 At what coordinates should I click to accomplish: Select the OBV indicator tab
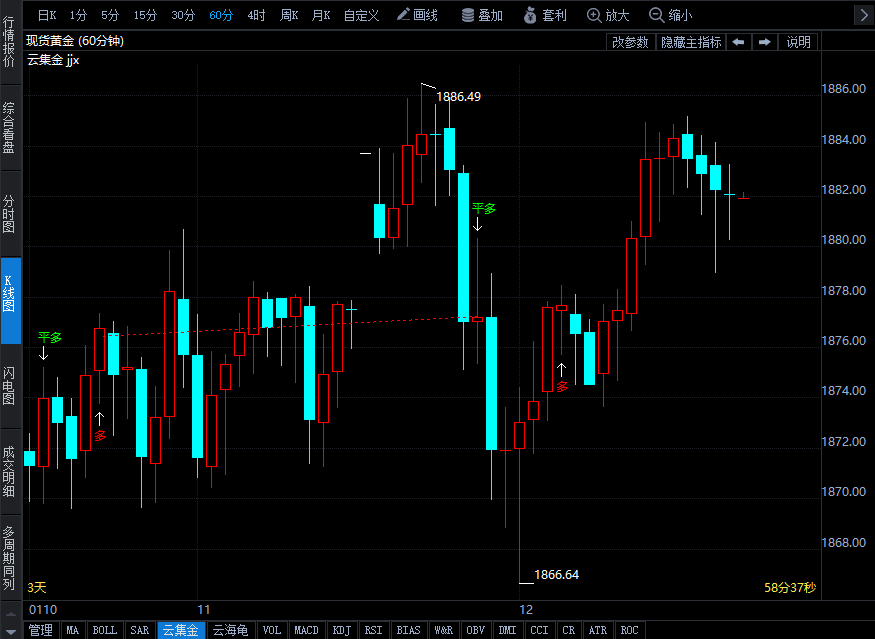point(475,630)
